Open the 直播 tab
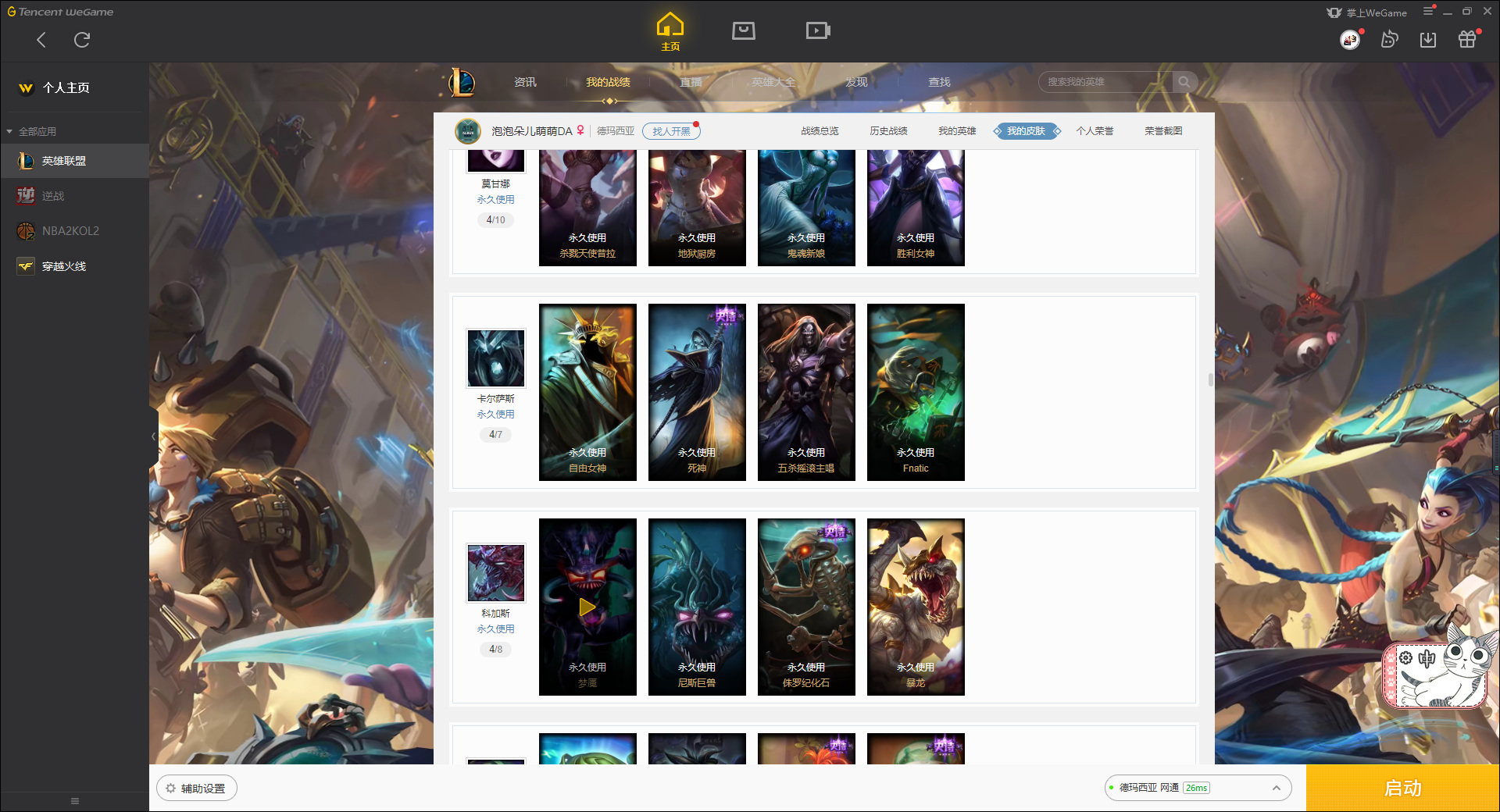Image resolution: width=1500 pixels, height=812 pixels. (x=691, y=82)
